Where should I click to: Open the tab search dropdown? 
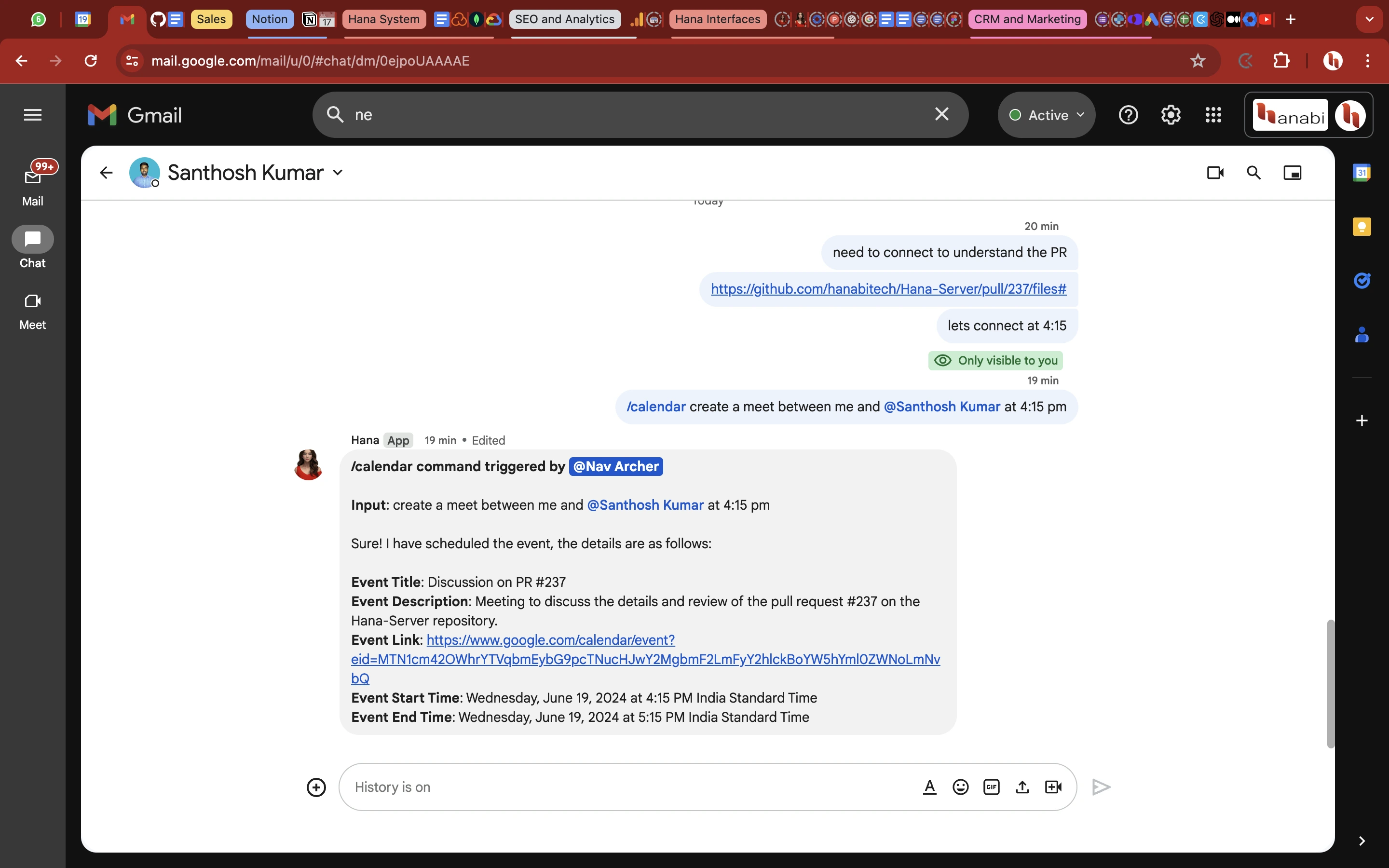(x=1369, y=19)
